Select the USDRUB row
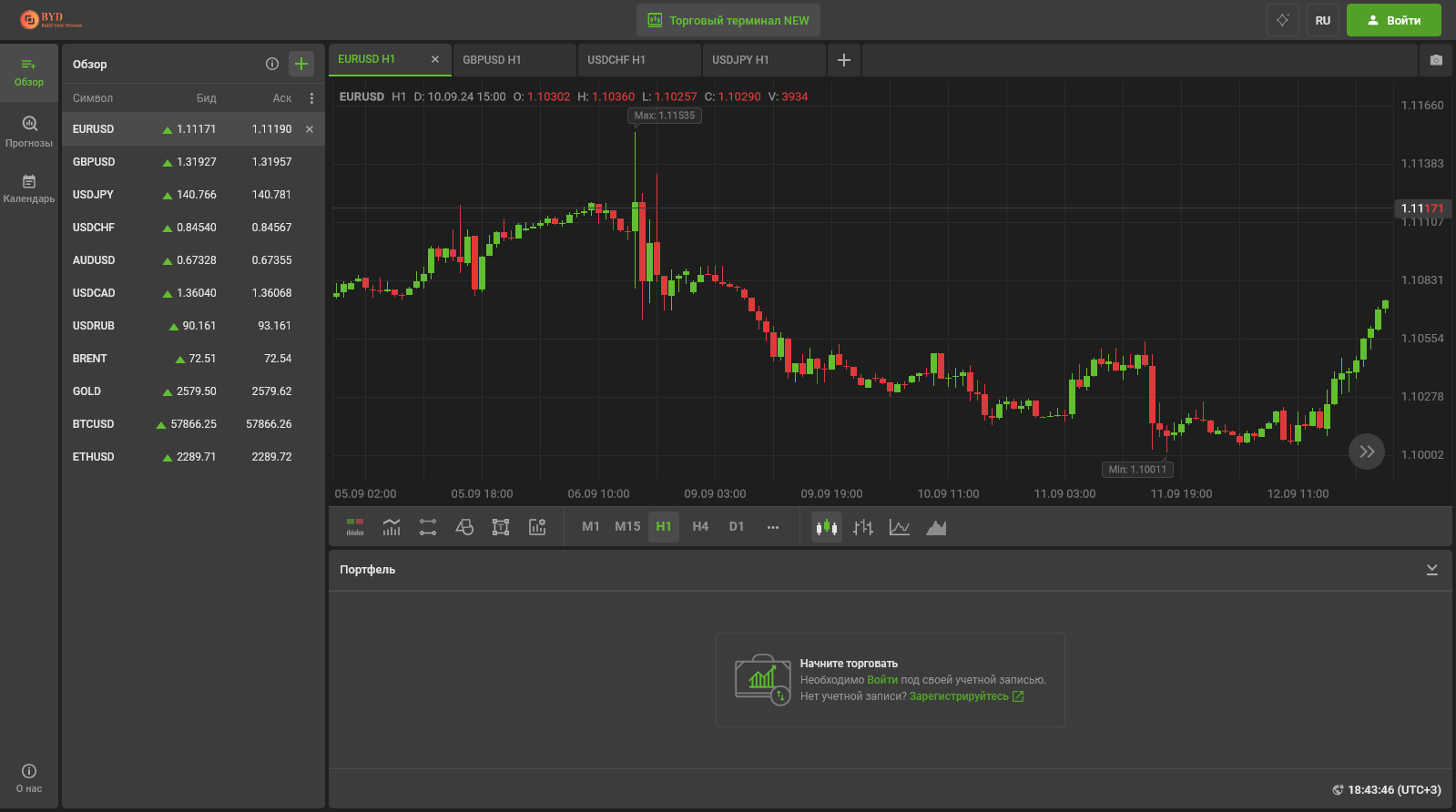This screenshot has width=1456, height=812. (x=193, y=326)
